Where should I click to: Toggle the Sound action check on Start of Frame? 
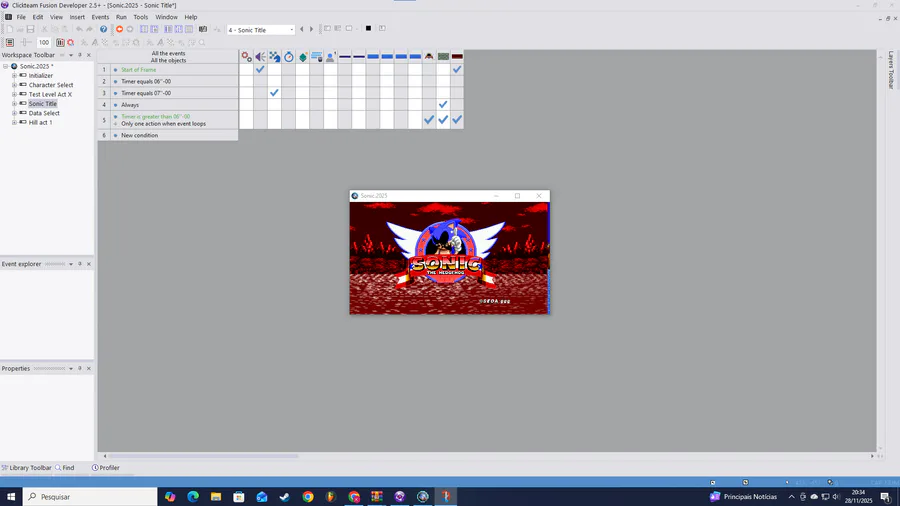click(260, 69)
